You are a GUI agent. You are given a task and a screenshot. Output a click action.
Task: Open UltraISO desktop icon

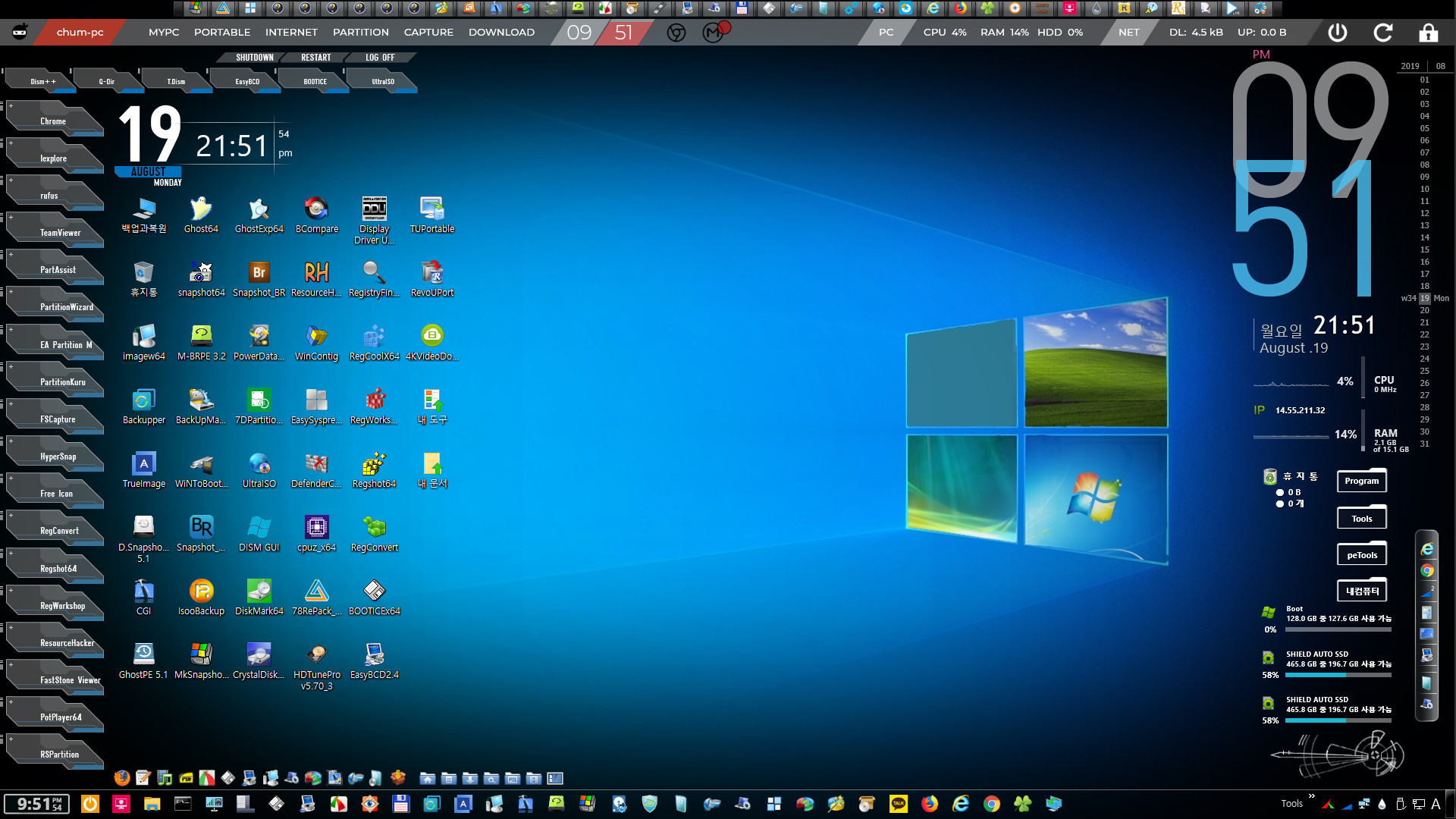pyautogui.click(x=259, y=469)
